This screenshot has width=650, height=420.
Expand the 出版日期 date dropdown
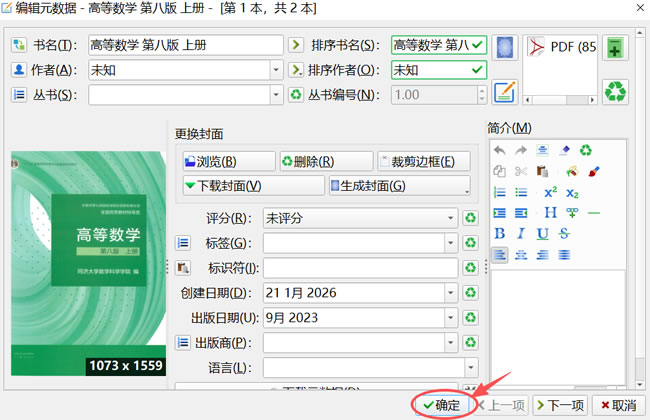[x=450, y=318]
